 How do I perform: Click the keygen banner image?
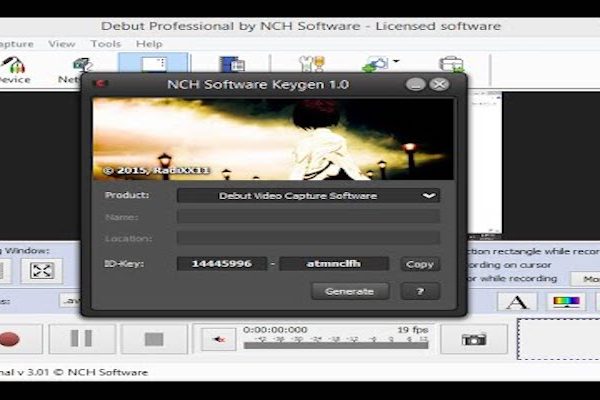(x=273, y=139)
